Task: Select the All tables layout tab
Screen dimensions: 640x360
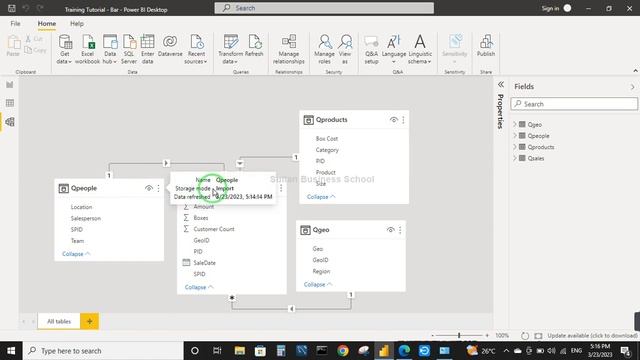Action: [59, 321]
